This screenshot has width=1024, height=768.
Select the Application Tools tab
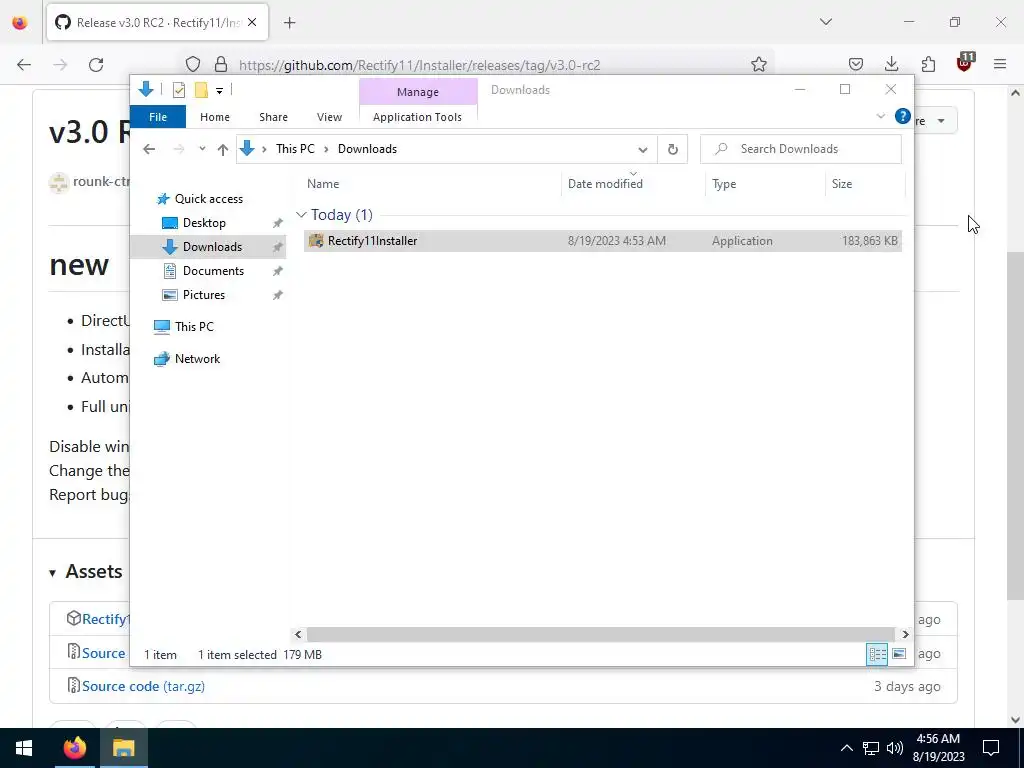click(x=417, y=117)
